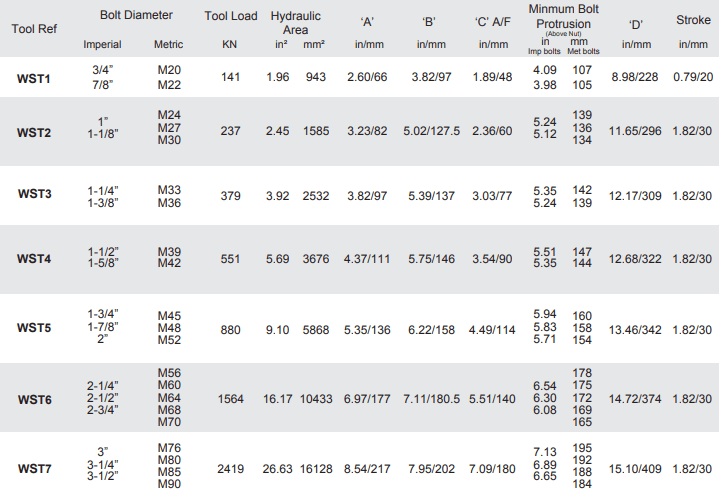
Task: Select the Tool Load header
Action: pos(230,16)
